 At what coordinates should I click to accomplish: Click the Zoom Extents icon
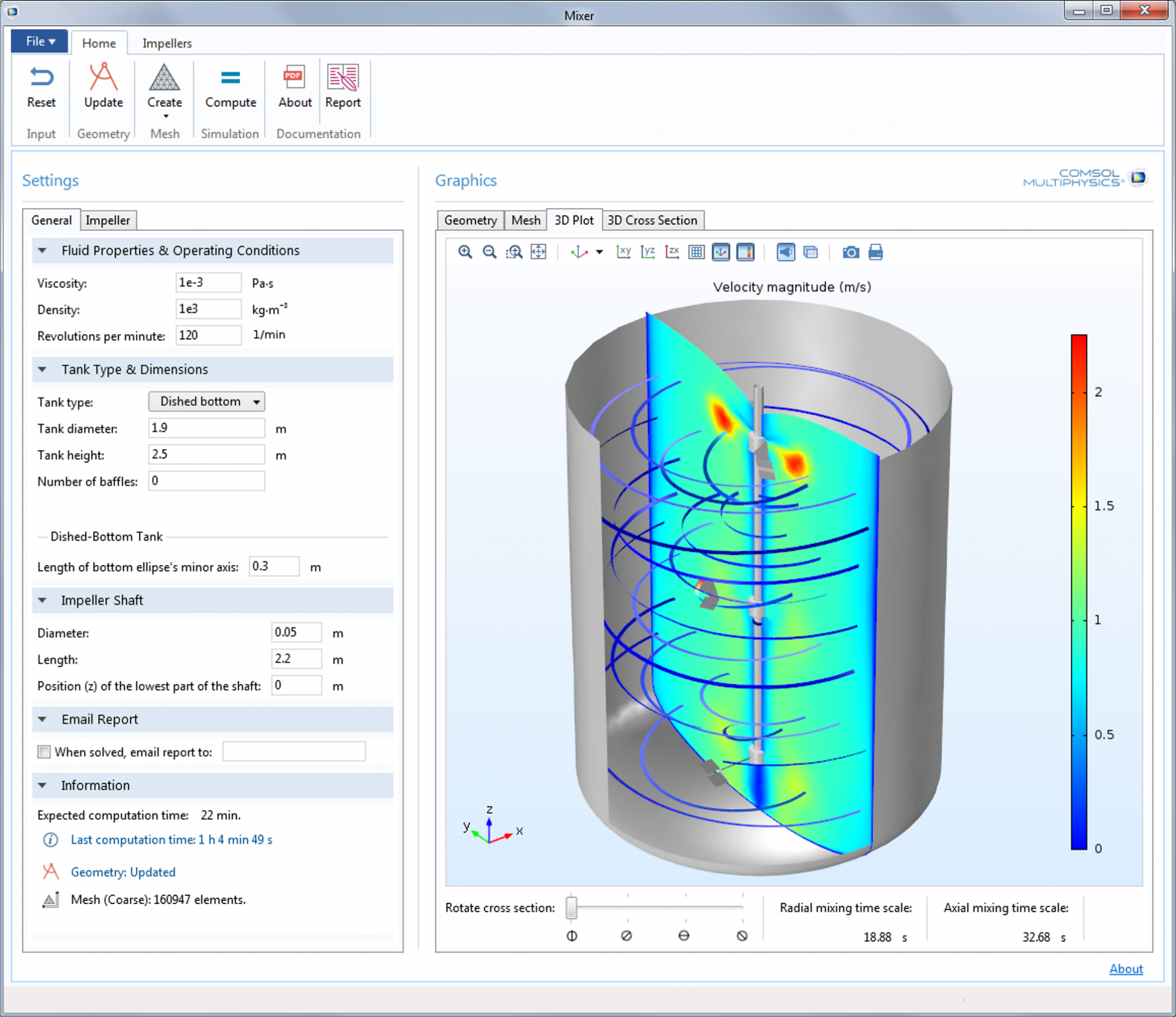[x=539, y=252]
